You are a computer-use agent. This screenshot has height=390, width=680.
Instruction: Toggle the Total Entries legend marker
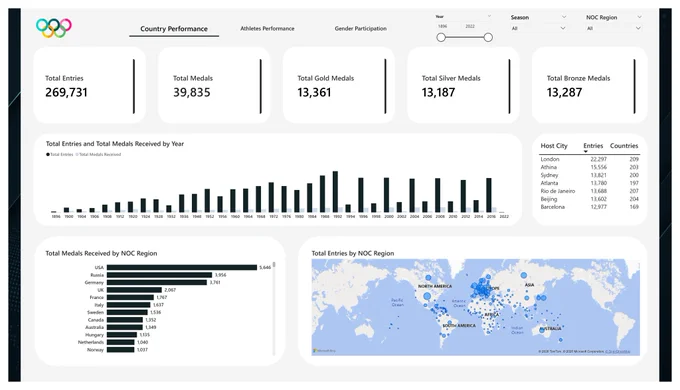pos(48,154)
